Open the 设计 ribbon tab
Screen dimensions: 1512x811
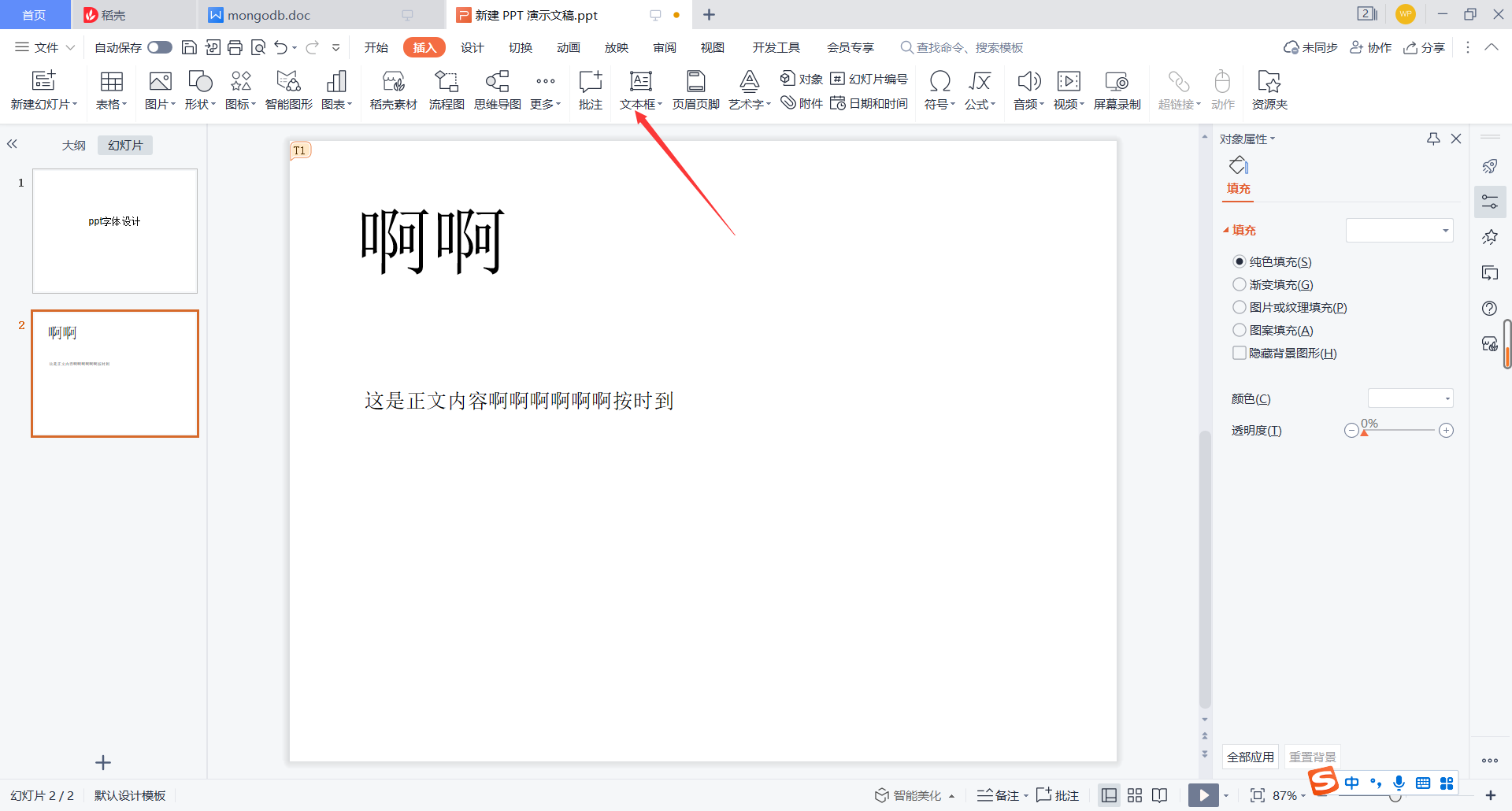tap(472, 47)
